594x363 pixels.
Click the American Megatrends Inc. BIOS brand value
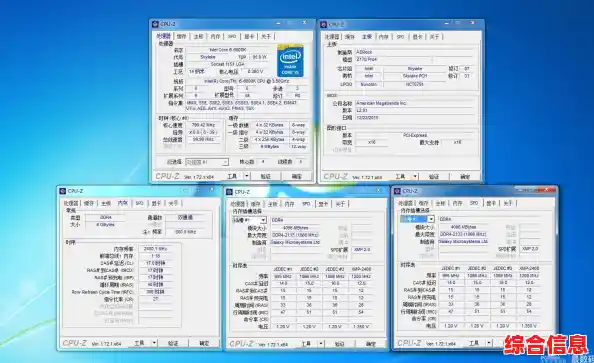414,103
